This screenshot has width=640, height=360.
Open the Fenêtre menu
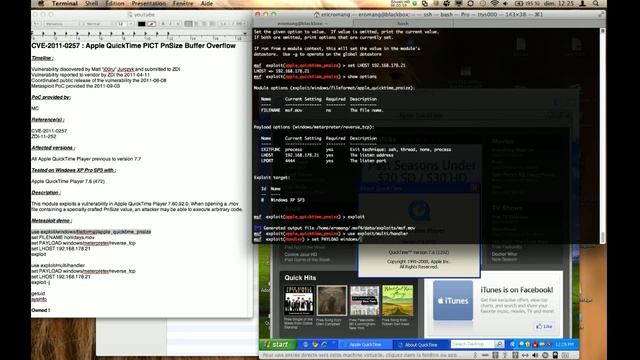(x=183, y=4)
